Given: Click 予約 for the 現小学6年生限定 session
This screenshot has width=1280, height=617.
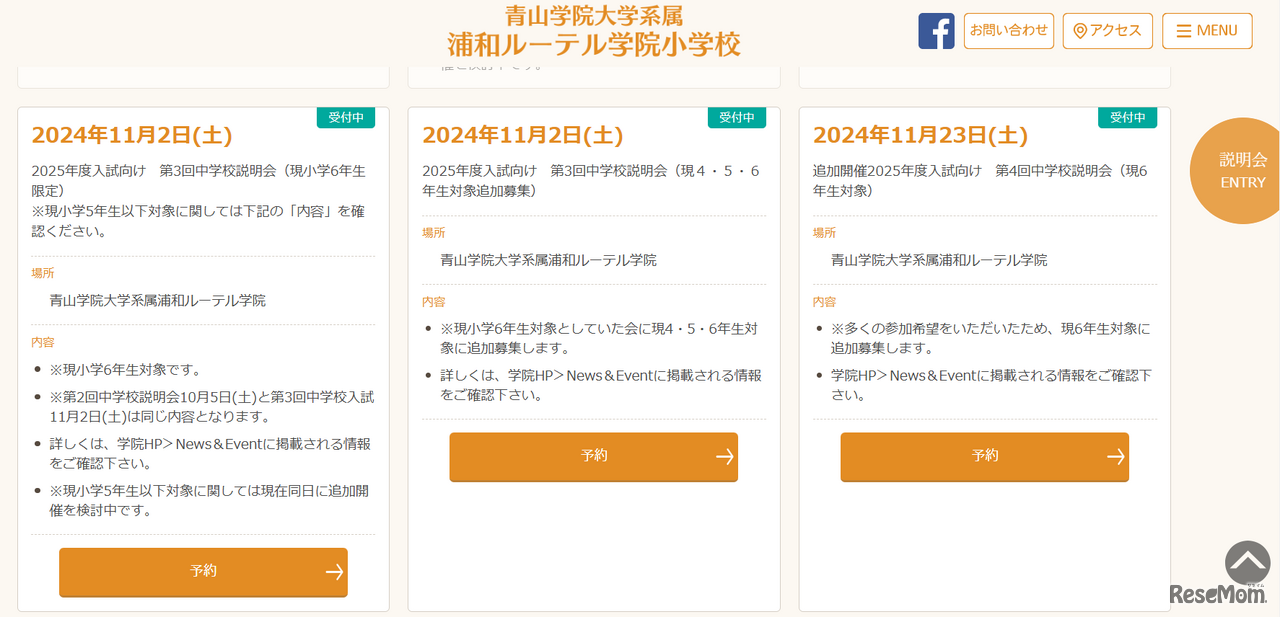Looking at the screenshot, I should [203, 572].
